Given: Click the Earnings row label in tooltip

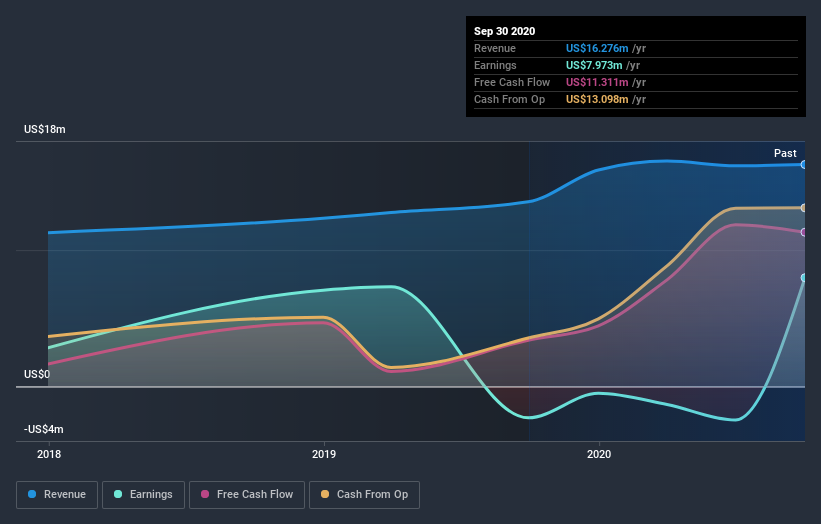Looking at the screenshot, I should pyautogui.click(x=495, y=65).
